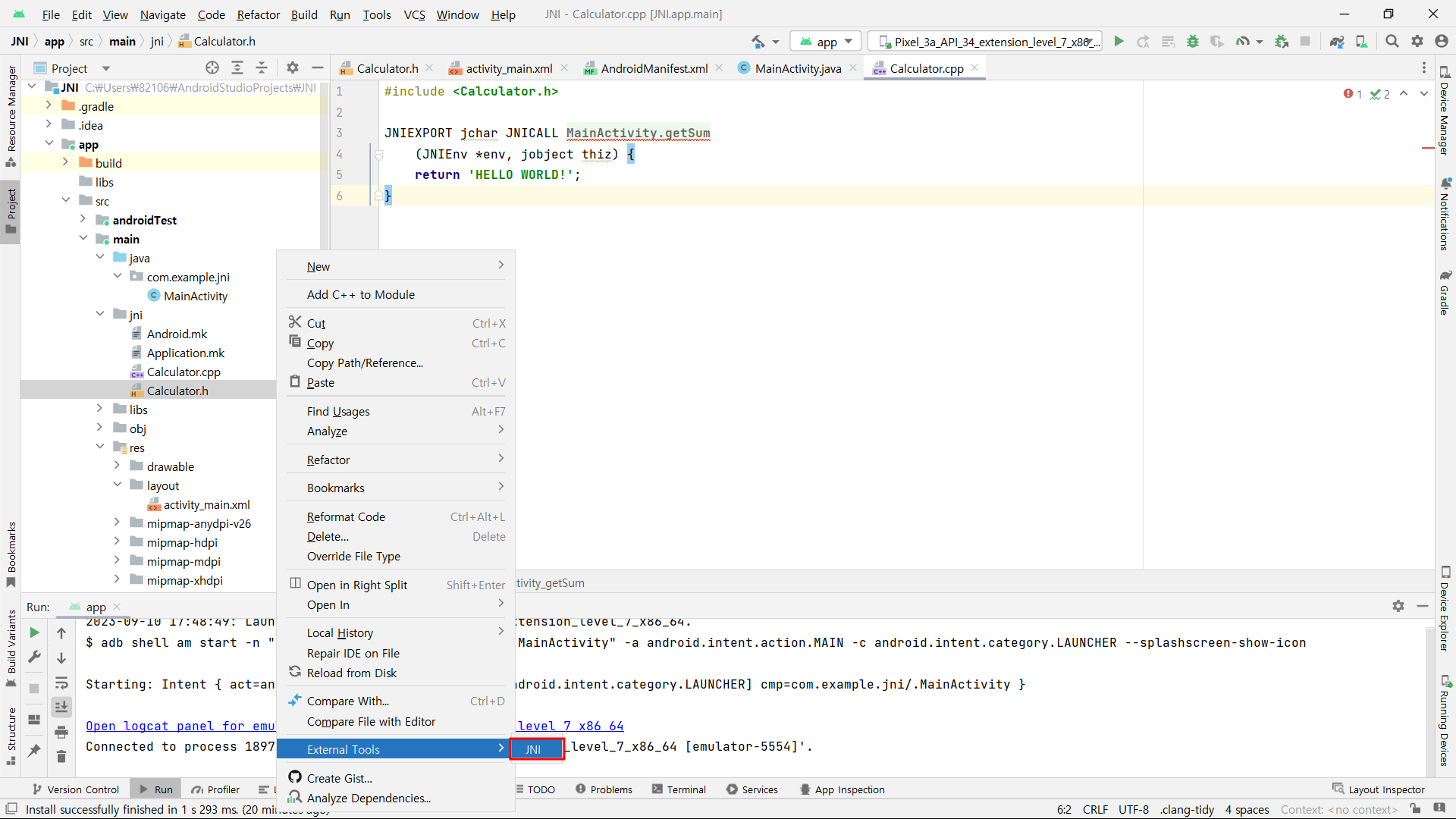Open the app run configuration dropdown
This screenshot has height=819, width=1456.
click(x=827, y=42)
